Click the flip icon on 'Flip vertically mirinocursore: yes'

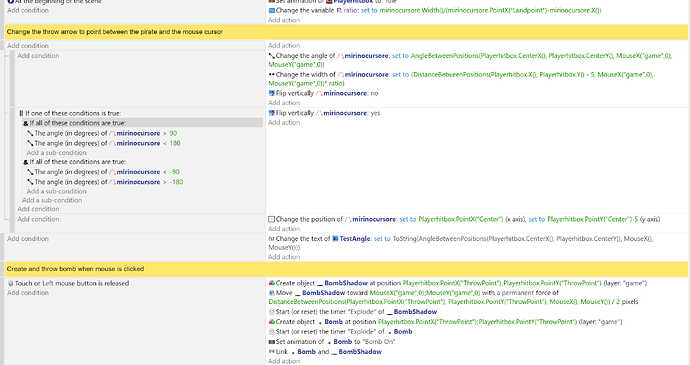coord(272,113)
